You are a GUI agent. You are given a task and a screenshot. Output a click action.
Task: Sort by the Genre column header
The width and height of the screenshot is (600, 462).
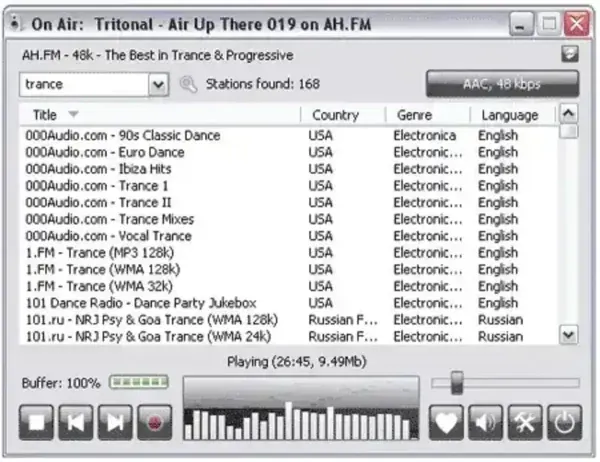[x=428, y=115]
